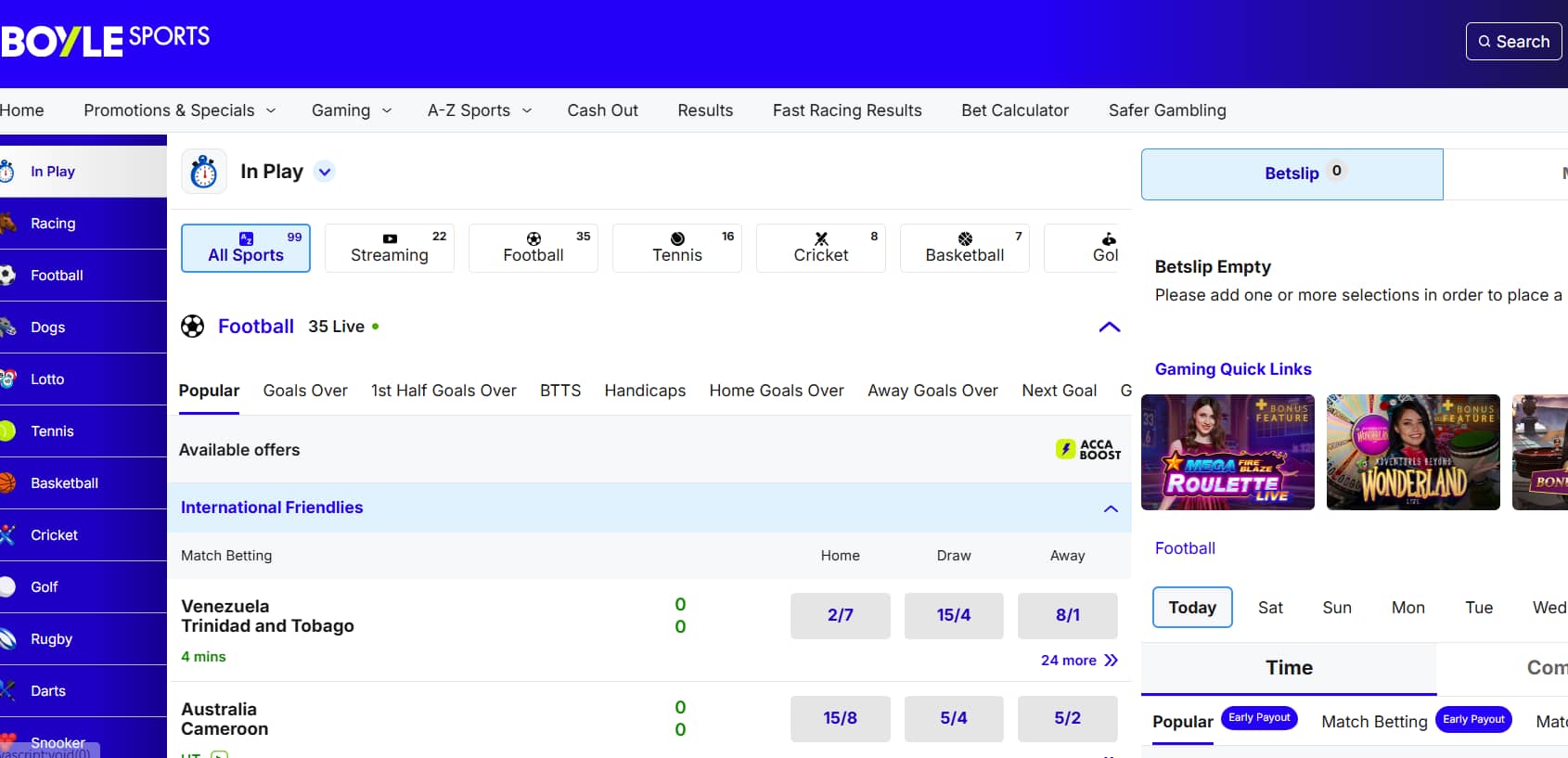Select In Play in sidebar
1568x758 pixels.
click(84, 172)
